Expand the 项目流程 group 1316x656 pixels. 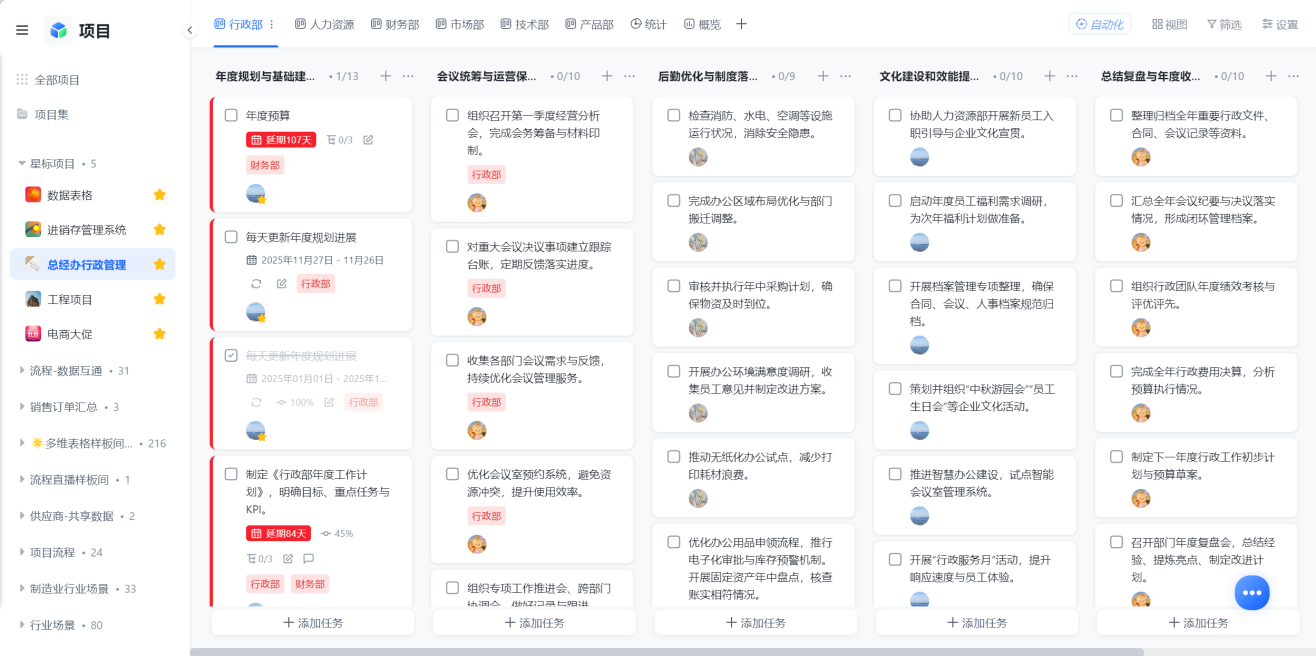coord(22,552)
